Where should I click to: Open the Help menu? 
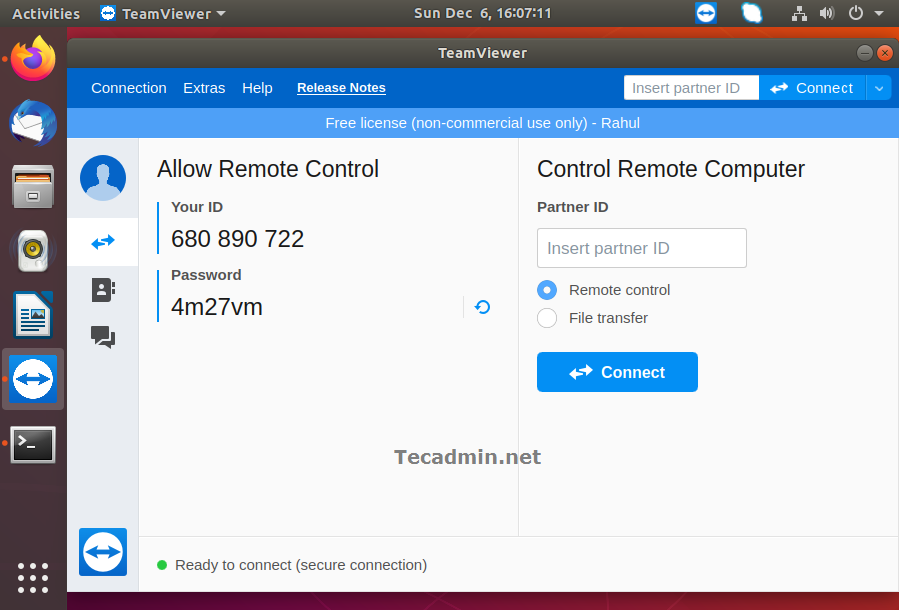(257, 88)
